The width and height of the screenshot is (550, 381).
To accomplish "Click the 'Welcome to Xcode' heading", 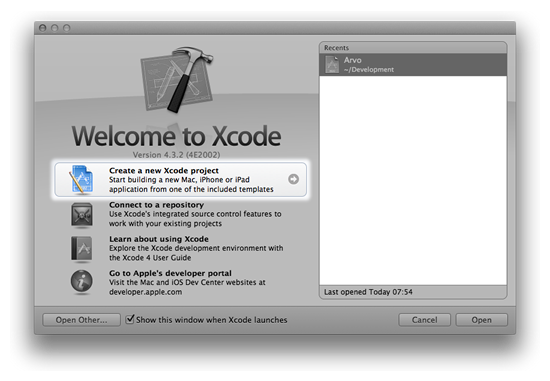I will click(x=176, y=136).
